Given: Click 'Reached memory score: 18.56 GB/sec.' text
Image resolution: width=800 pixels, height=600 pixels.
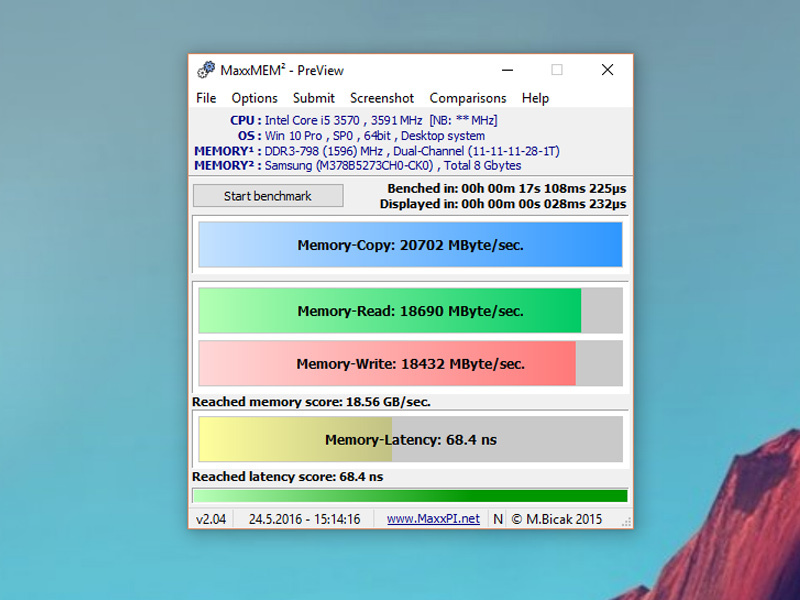Looking at the screenshot, I should [x=311, y=402].
